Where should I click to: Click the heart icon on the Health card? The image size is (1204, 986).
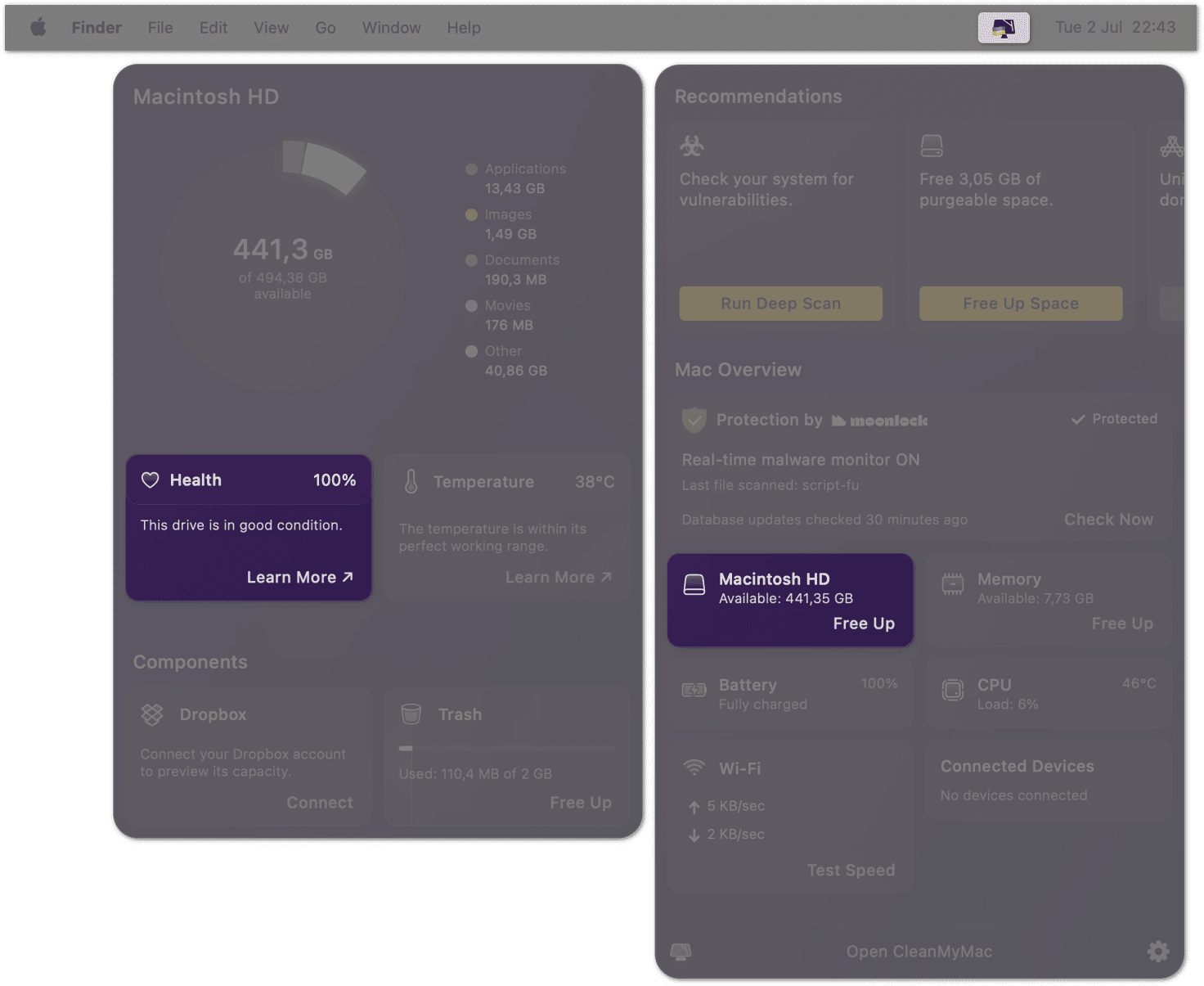pyautogui.click(x=150, y=480)
